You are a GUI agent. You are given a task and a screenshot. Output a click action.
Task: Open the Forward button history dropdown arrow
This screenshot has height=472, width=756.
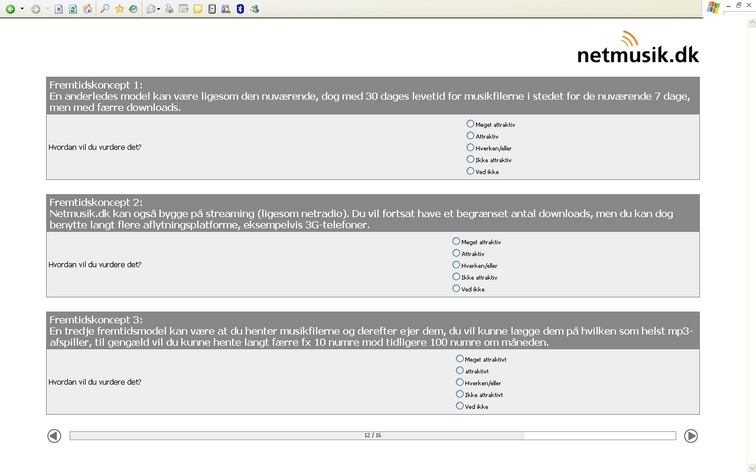[46, 9]
